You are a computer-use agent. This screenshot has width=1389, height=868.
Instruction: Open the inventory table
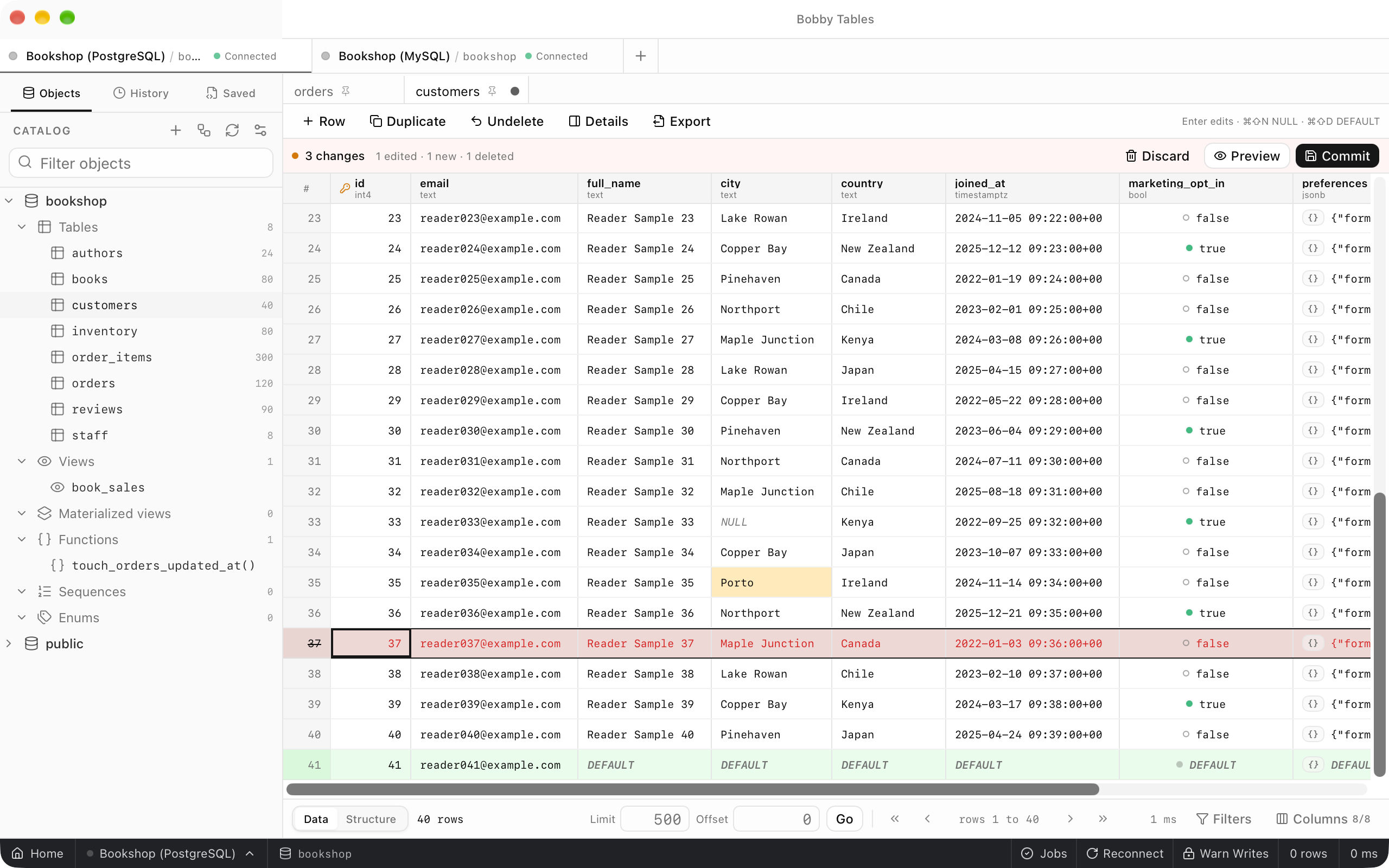(141, 331)
